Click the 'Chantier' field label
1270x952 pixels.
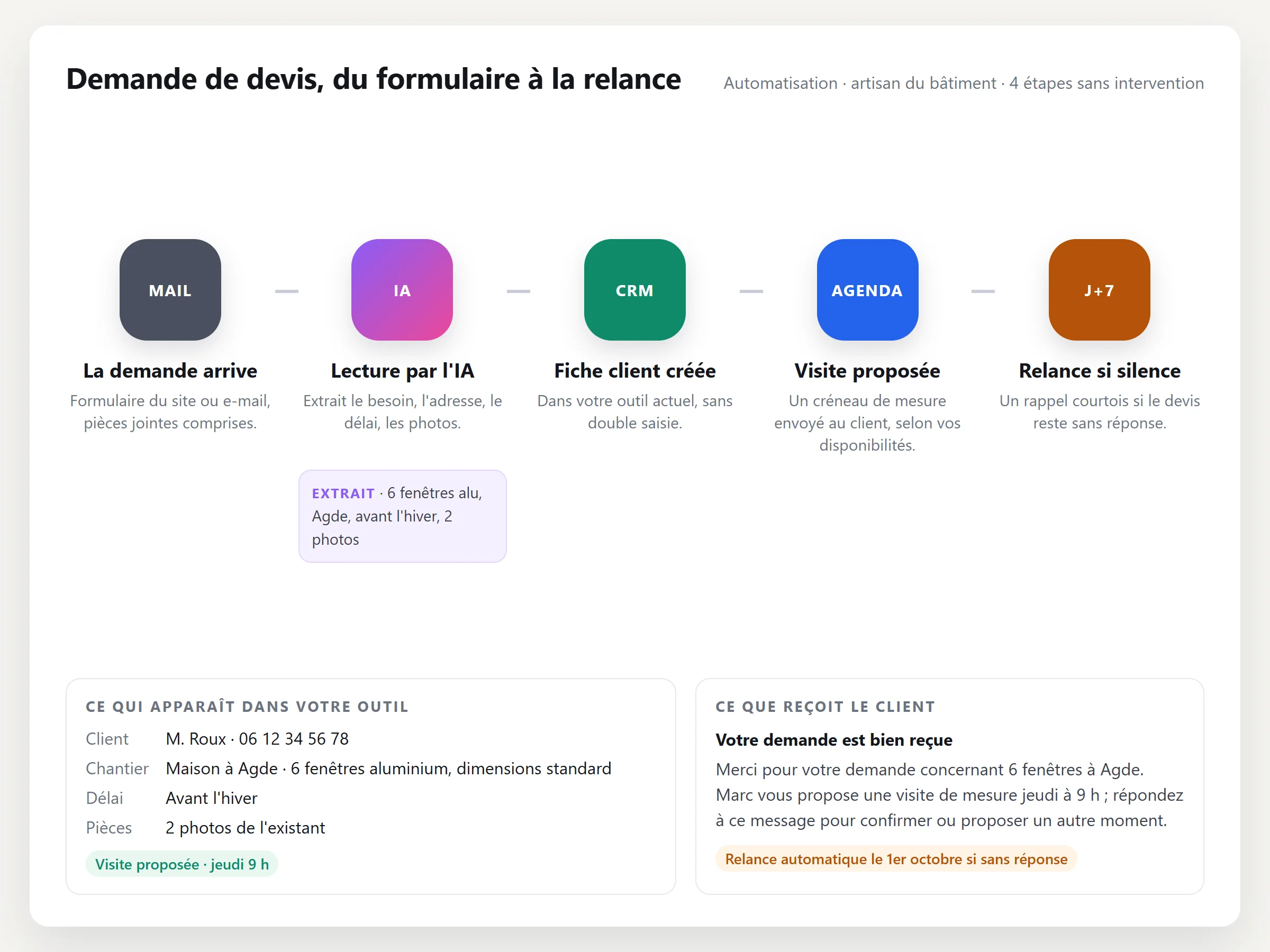tap(117, 768)
